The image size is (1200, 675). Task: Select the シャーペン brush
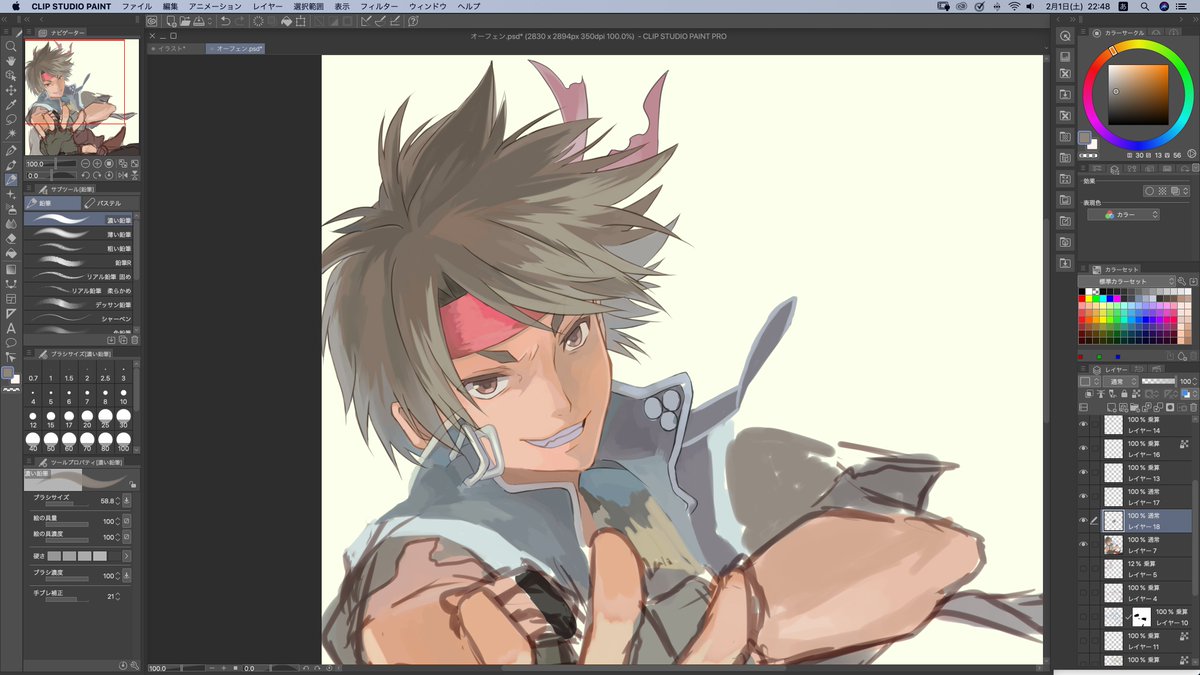coord(80,318)
